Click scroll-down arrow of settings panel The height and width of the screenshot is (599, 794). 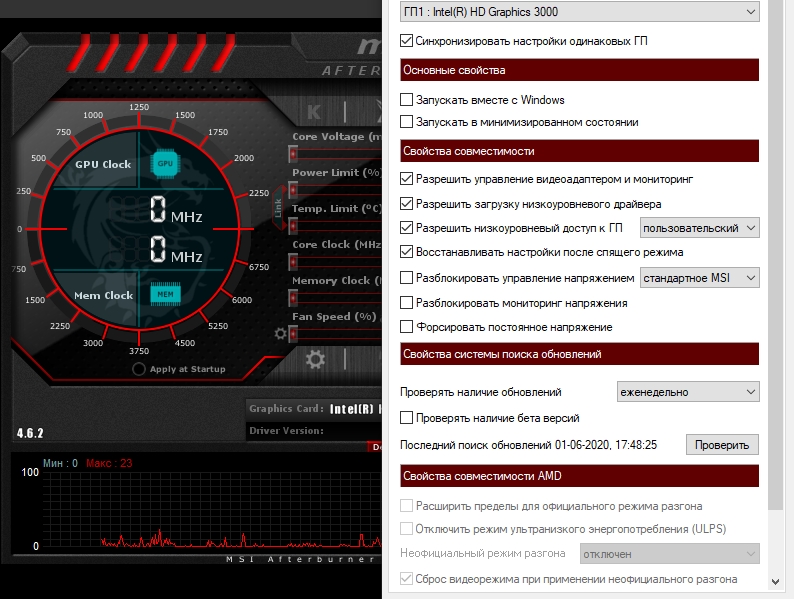click(775, 582)
